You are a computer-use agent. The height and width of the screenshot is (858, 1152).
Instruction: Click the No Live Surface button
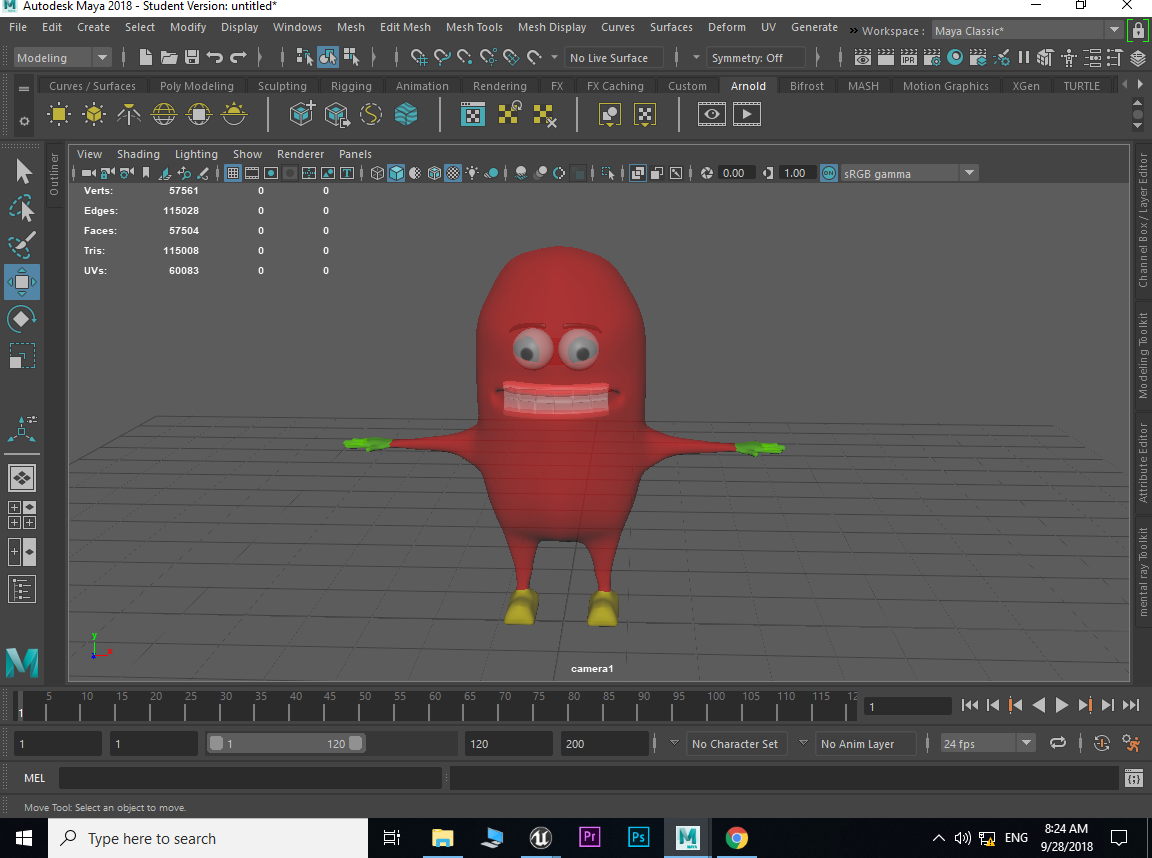pyautogui.click(x=614, y=57)
